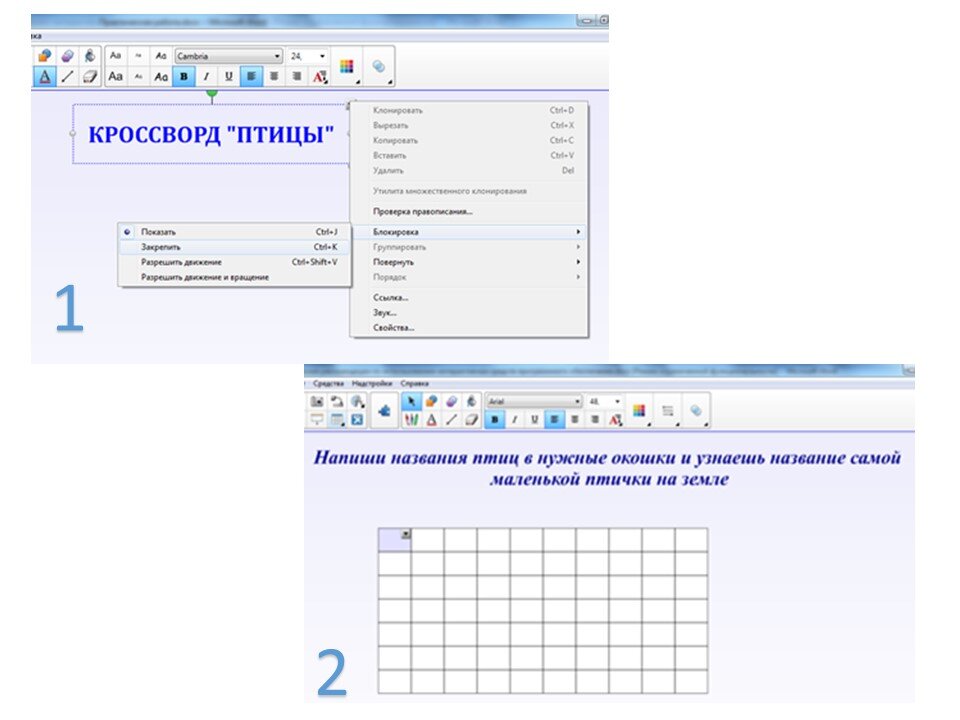The image size is (960, 720).
Task: Open the Справка menu
Action: click(x=414, y=383)
